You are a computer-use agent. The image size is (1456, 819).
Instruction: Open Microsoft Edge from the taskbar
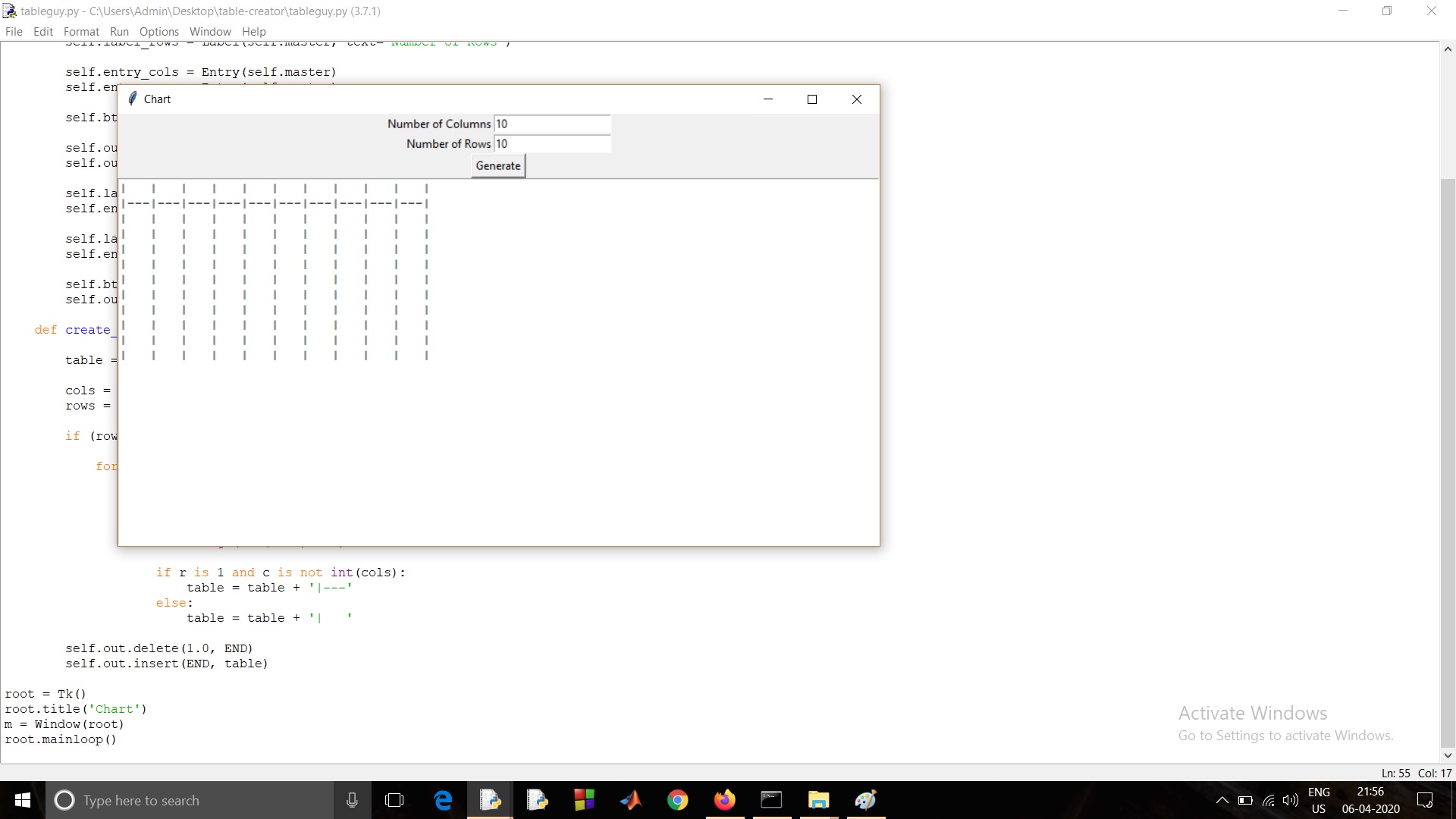pos(443,800)
